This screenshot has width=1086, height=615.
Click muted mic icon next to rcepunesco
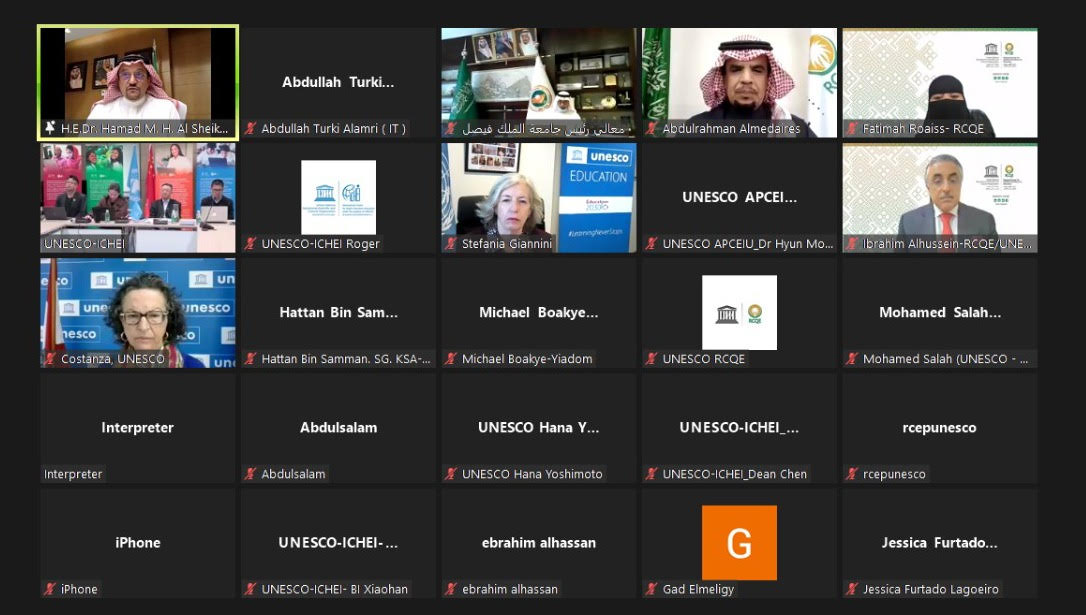point(853,474)
